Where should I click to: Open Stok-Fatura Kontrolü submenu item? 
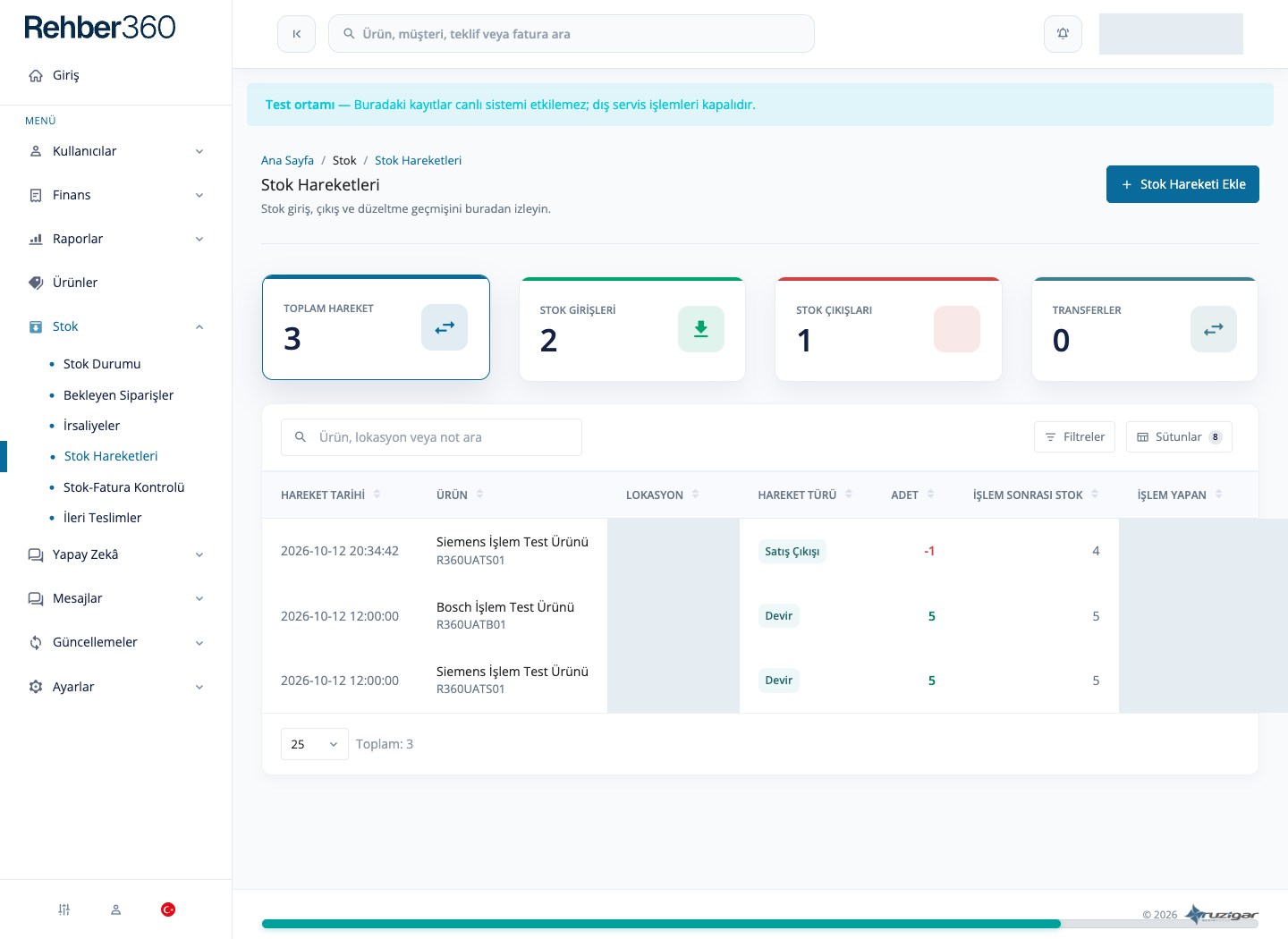pos(123,487)
